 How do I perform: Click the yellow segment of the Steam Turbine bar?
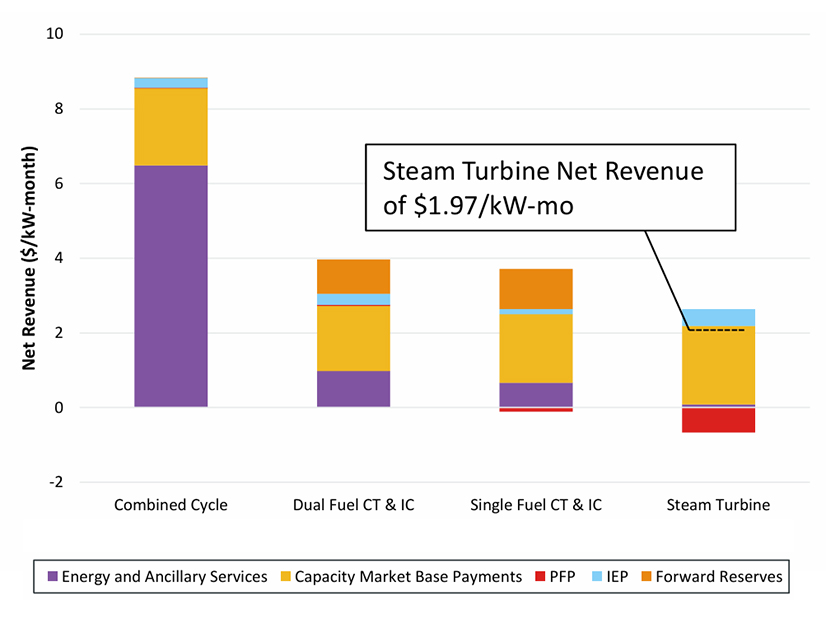click(x=718, y=368)
